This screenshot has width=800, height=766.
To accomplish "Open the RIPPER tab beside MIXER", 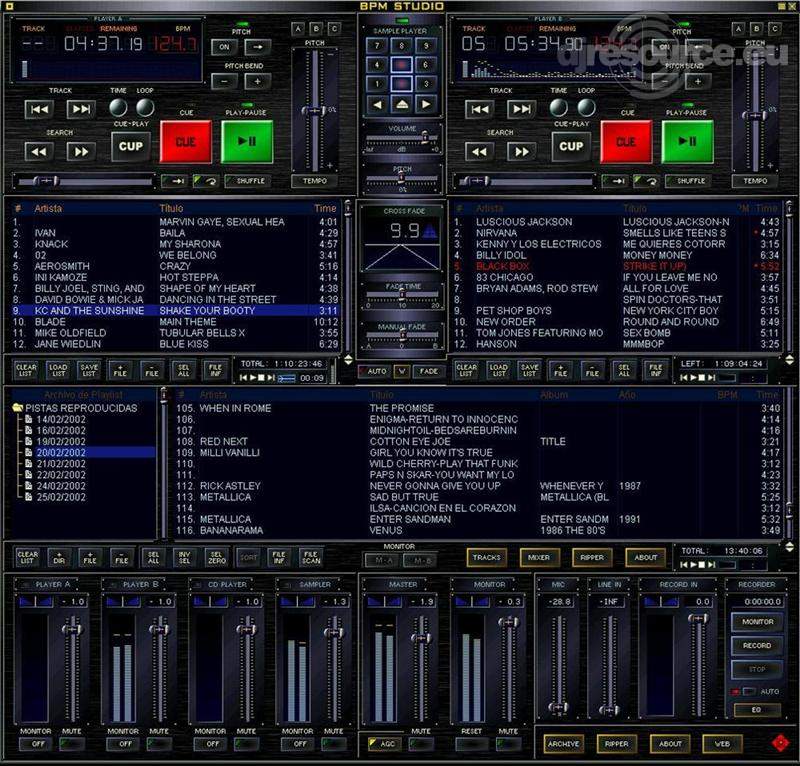I will [592, 557].
